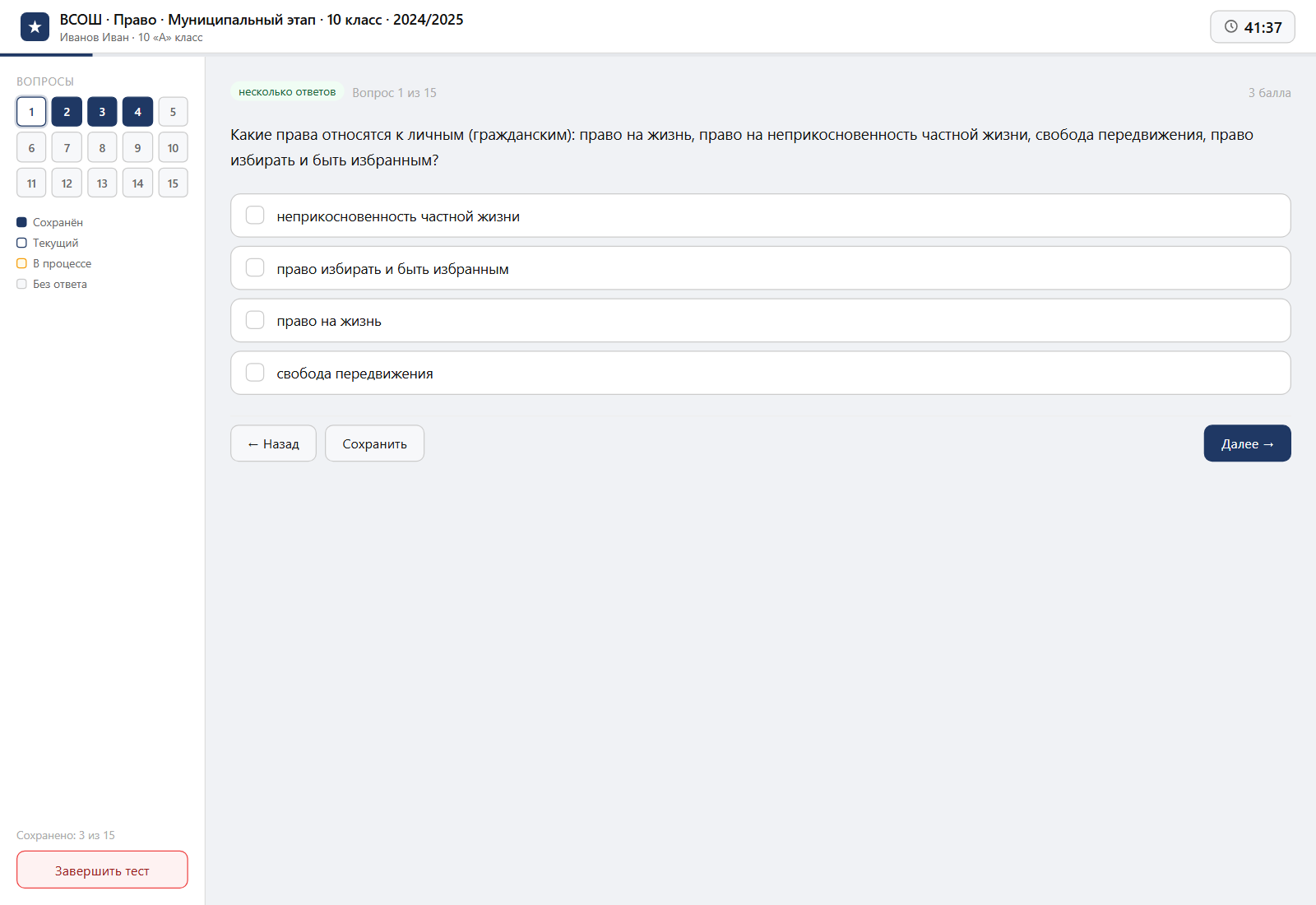
Task: Select question 4 in the question grid
Action: (137, 112)
